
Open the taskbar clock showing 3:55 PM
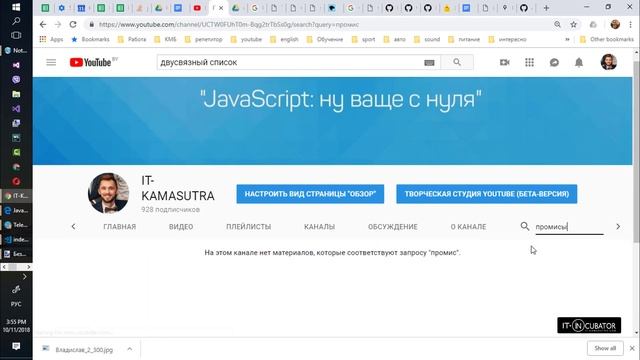pos(16,326)
